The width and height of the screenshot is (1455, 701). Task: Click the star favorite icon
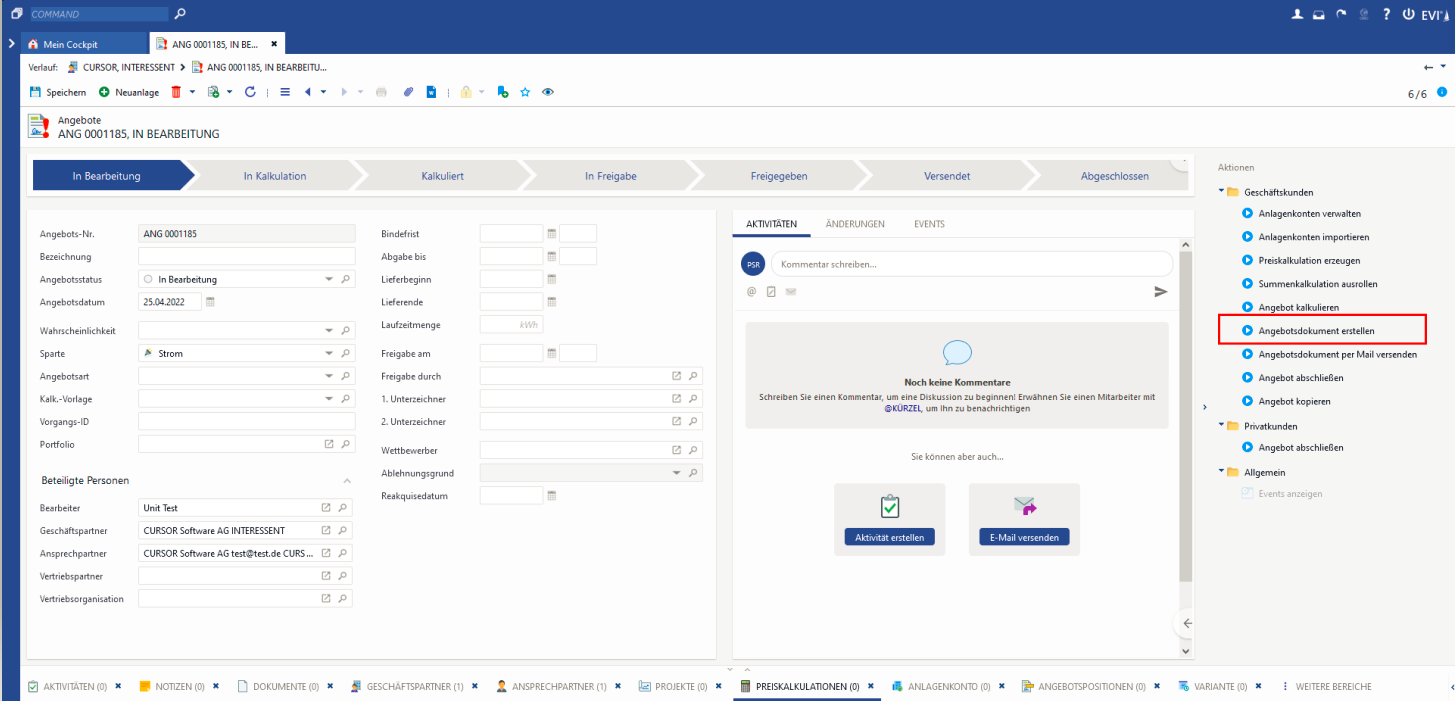coord(525,92)
